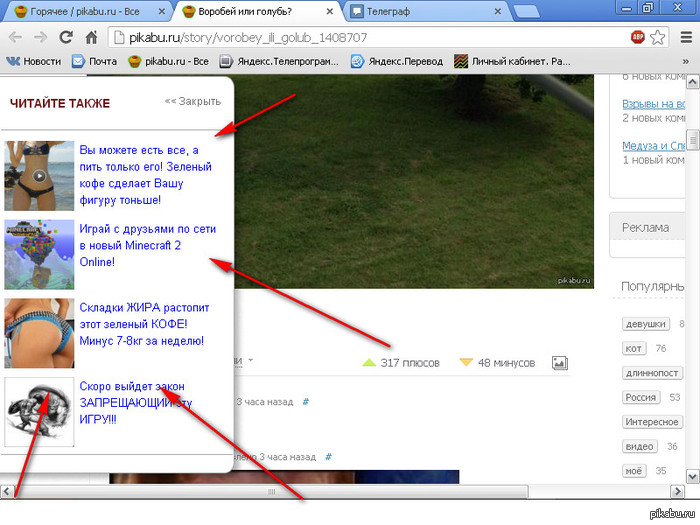Close the 'Читайте также' panel
700x525 pixels.
[x=192, y=101]
